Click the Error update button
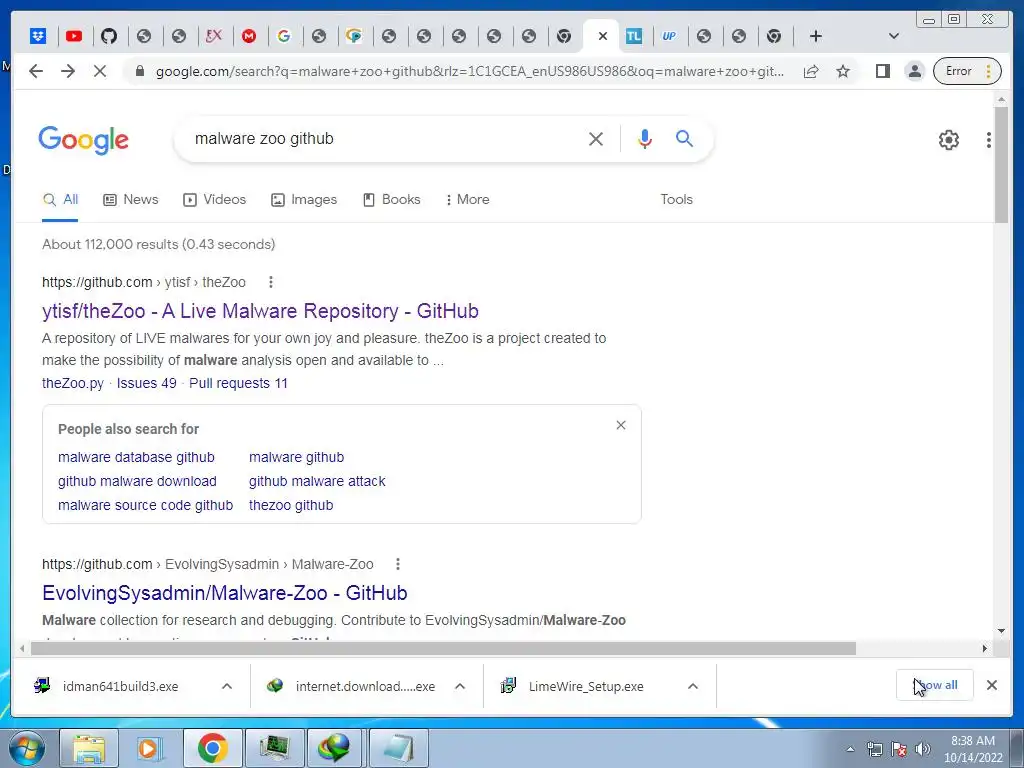1024x768 pixels. point(967,71)
